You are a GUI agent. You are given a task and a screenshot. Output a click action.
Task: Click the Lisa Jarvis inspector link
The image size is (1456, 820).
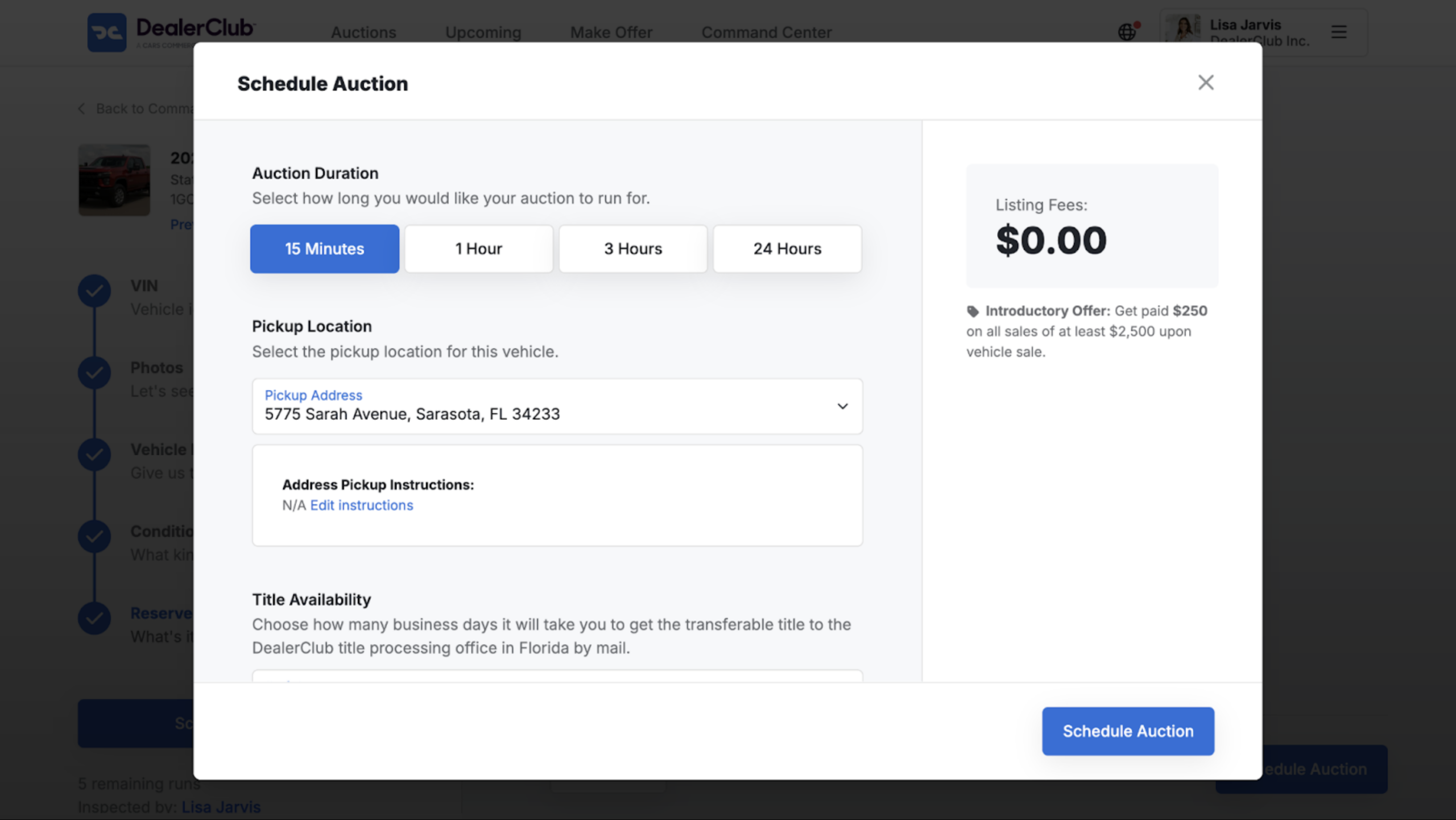coord(221,807)
